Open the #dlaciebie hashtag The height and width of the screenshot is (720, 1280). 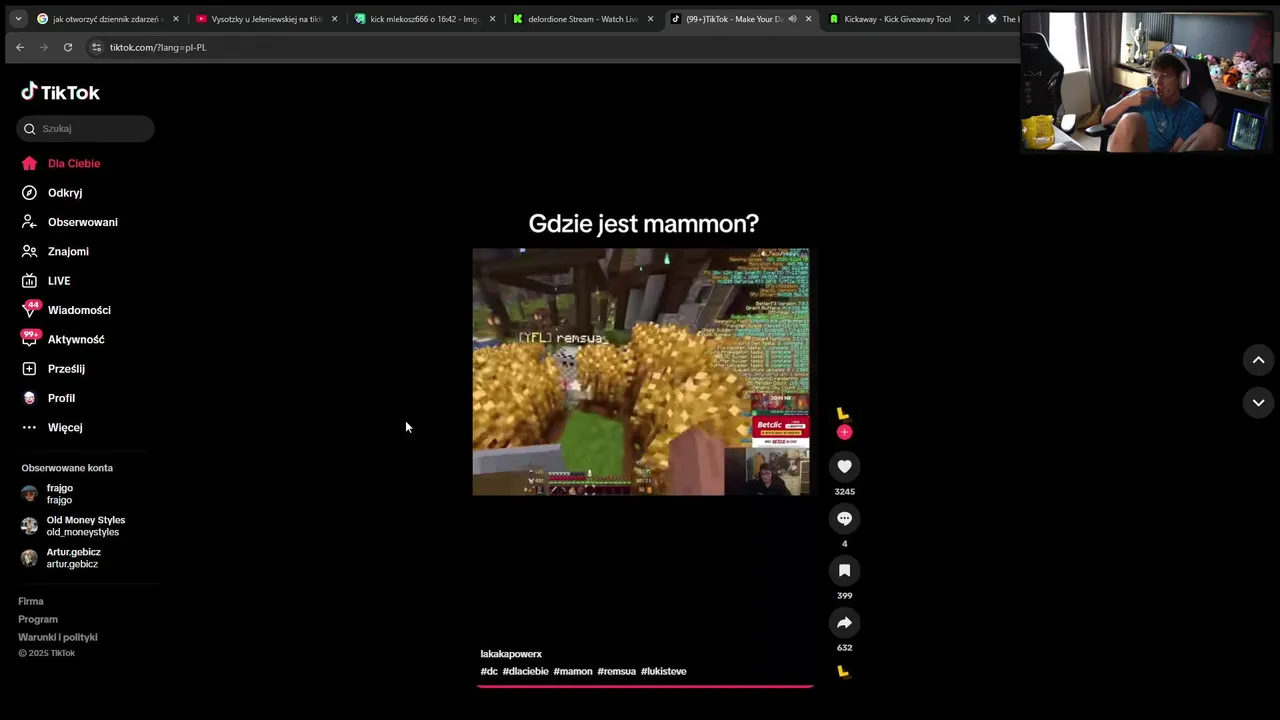526,671
